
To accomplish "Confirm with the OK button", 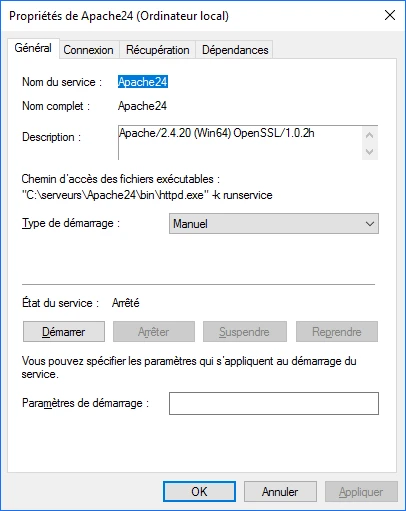I will 199,491.
